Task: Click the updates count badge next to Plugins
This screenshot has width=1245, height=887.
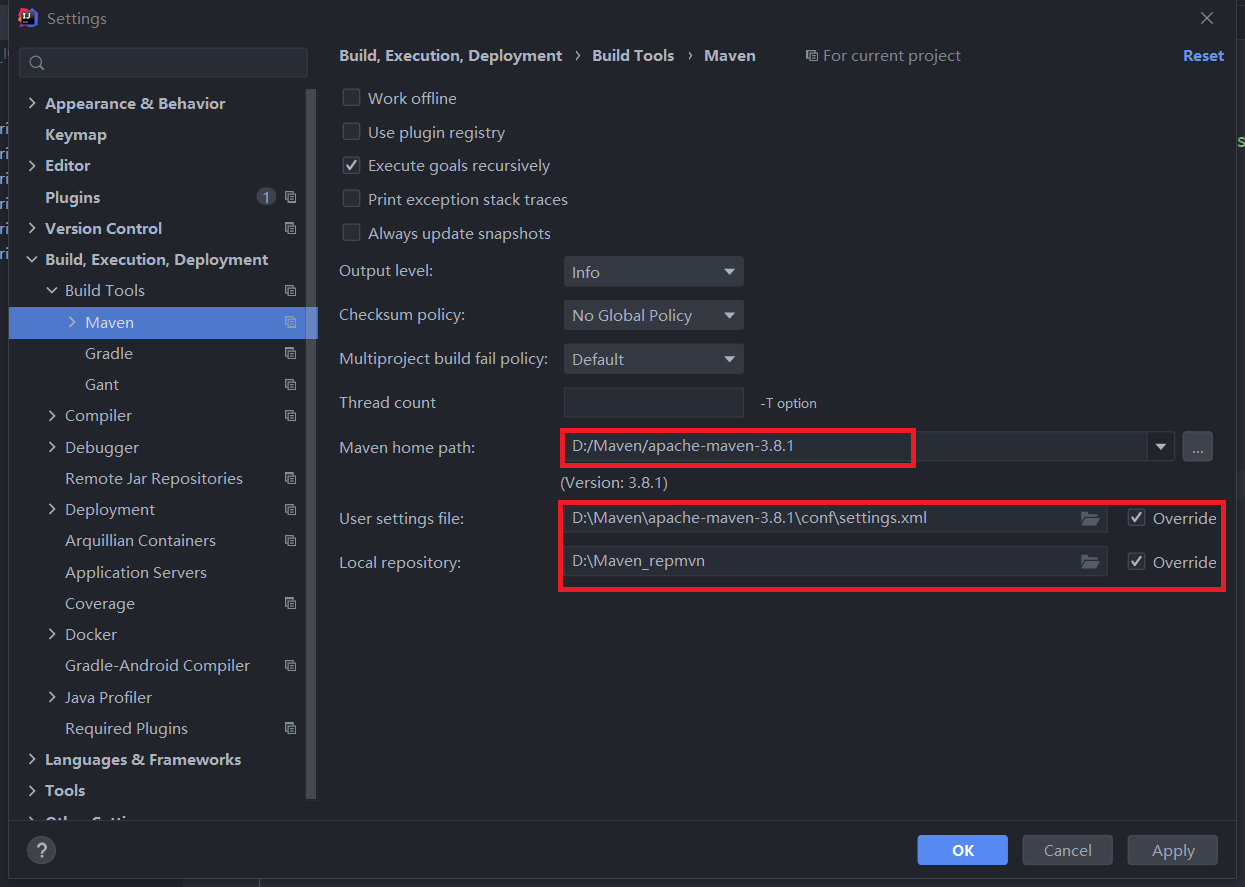Action: coord(266,197)
